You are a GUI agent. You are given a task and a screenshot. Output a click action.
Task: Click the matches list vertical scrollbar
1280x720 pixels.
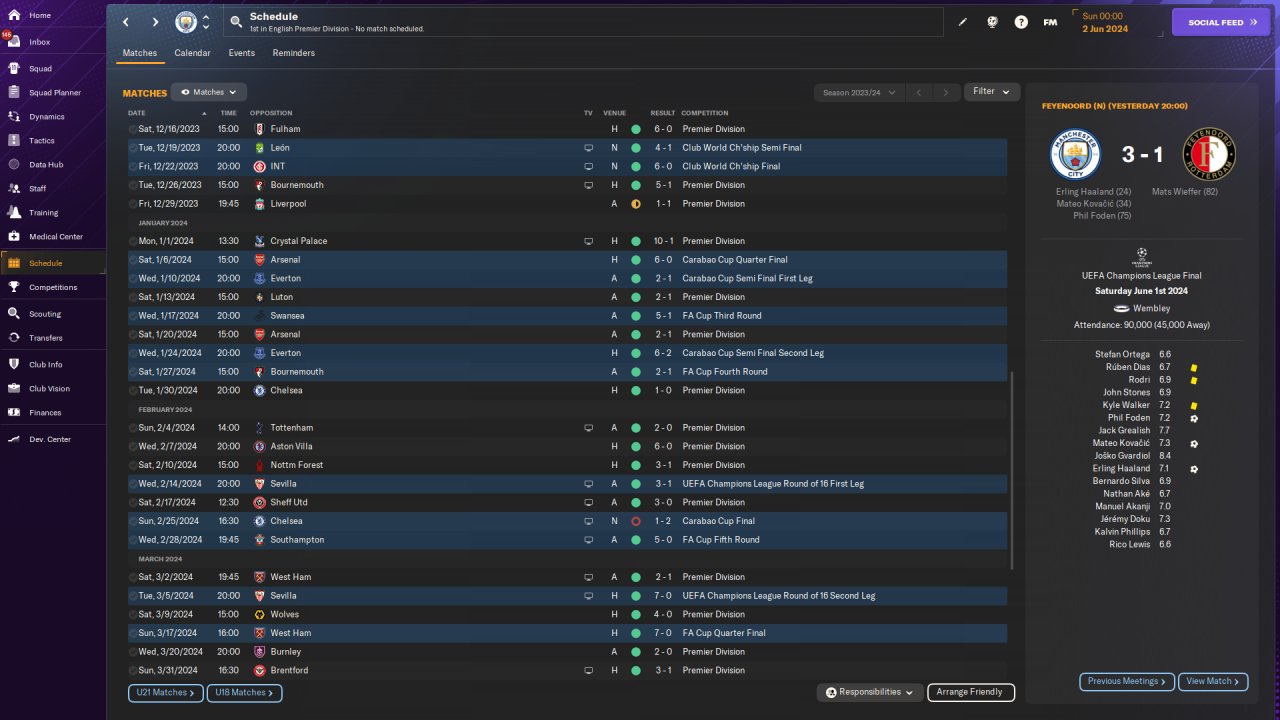(1012, 470)
